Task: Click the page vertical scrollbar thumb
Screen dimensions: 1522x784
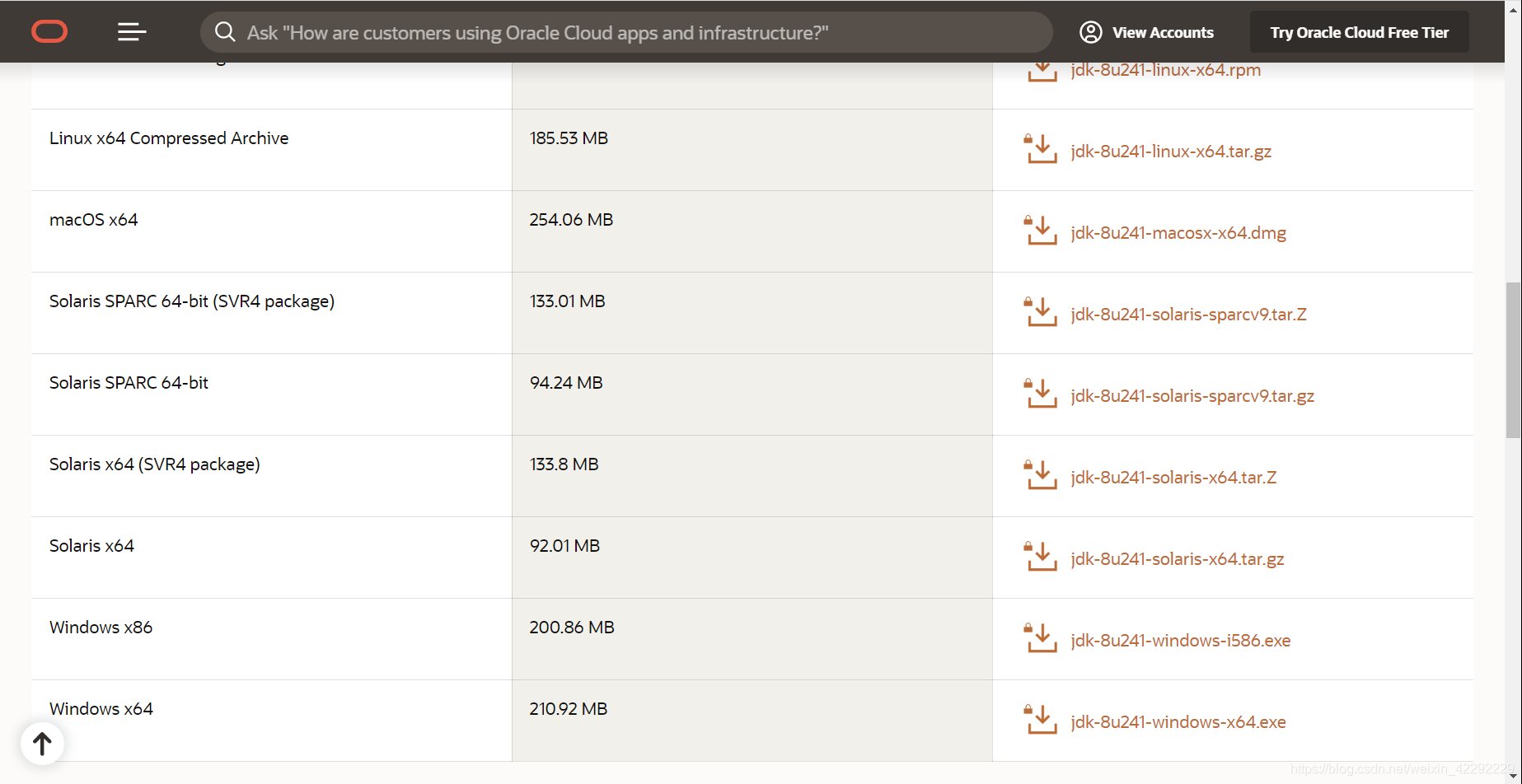Action: (1513, 360)
